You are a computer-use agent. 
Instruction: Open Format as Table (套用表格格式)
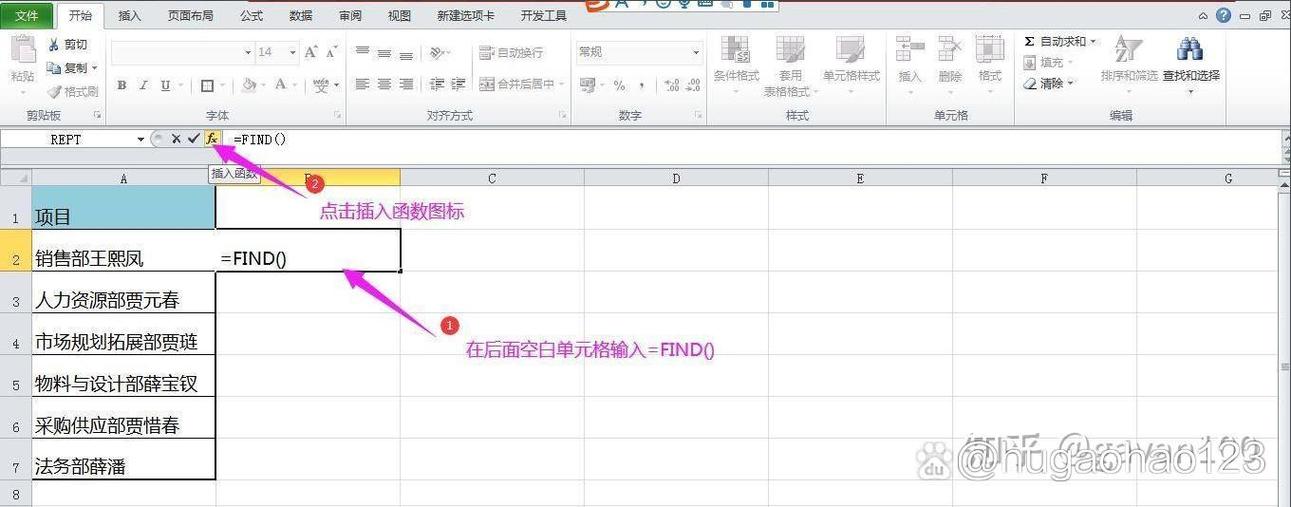point(790,65)
